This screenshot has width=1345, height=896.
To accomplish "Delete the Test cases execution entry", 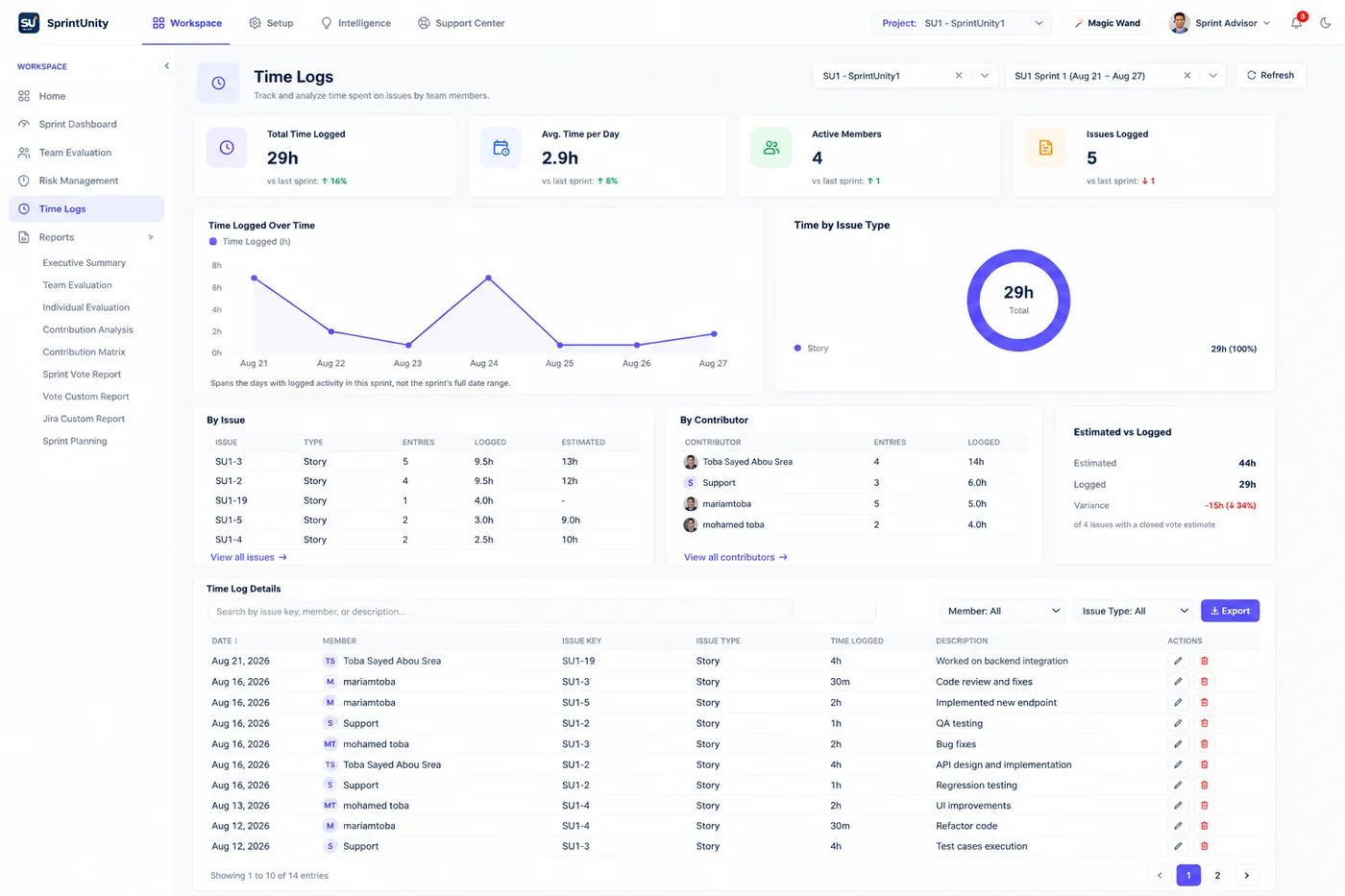I will [x=1204, y=846].
